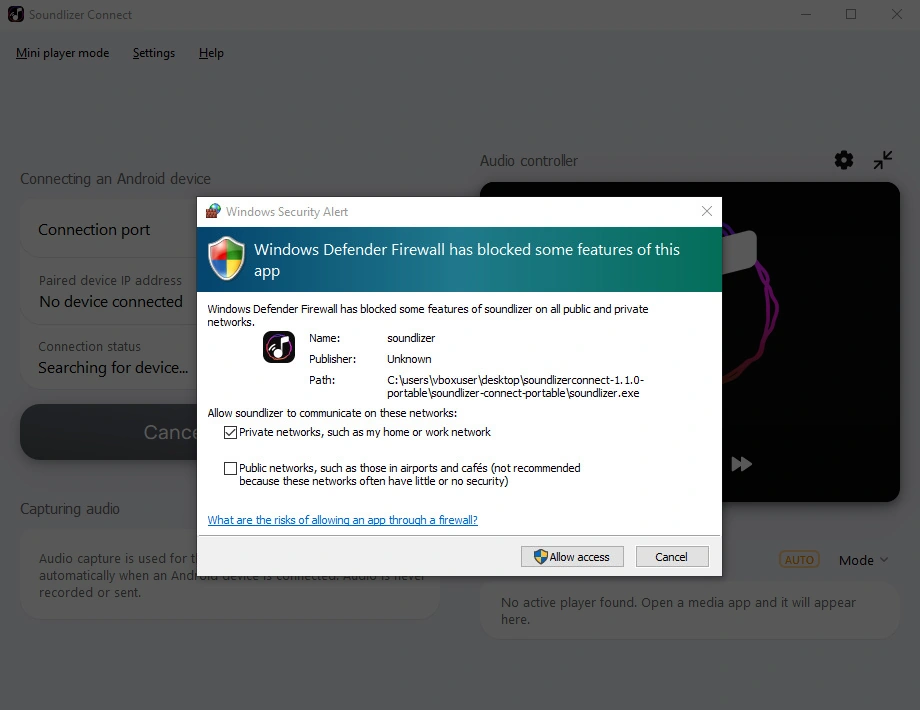Click the Soundlizer Connect title bar icon
This screenshot has width=920, height=710.
tap(16, 14)
